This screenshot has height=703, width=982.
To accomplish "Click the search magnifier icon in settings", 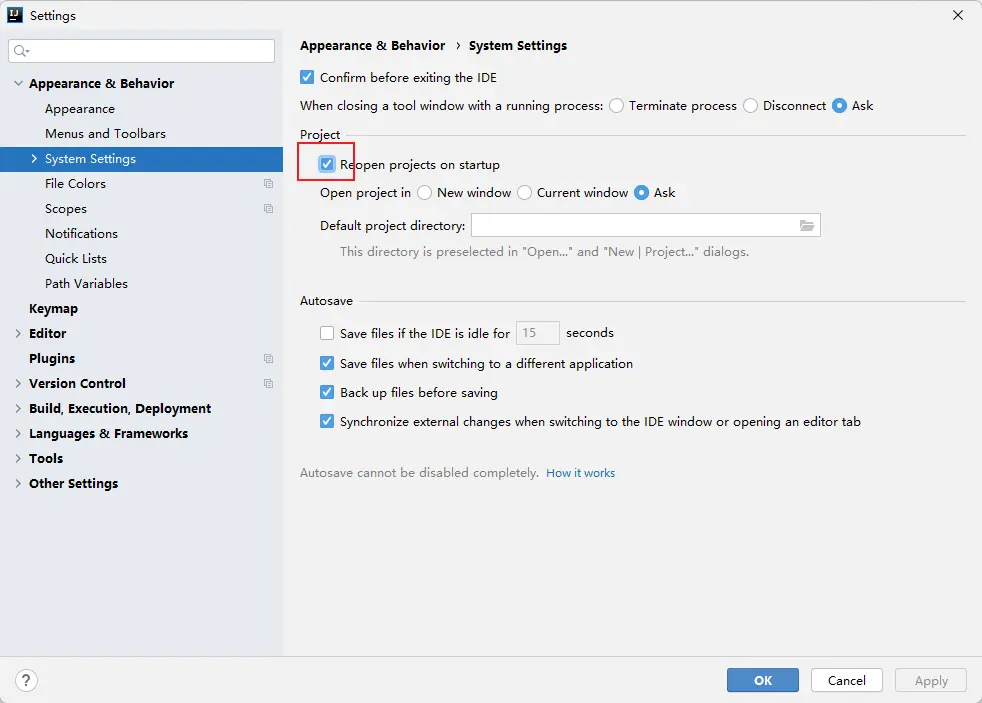I will [x=22, y=51].
